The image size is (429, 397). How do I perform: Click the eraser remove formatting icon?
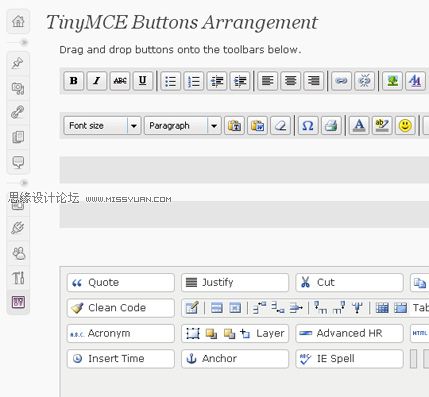pos(281,126)
